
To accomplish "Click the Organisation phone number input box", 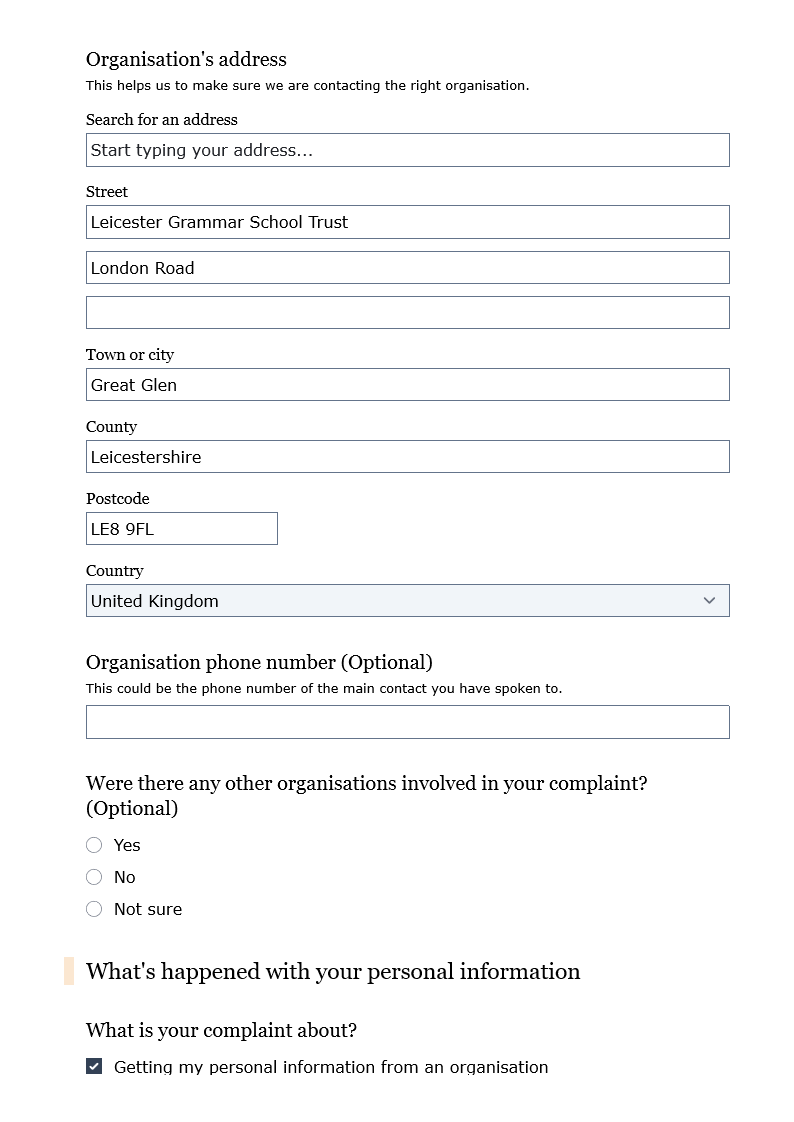I will 407,722.
